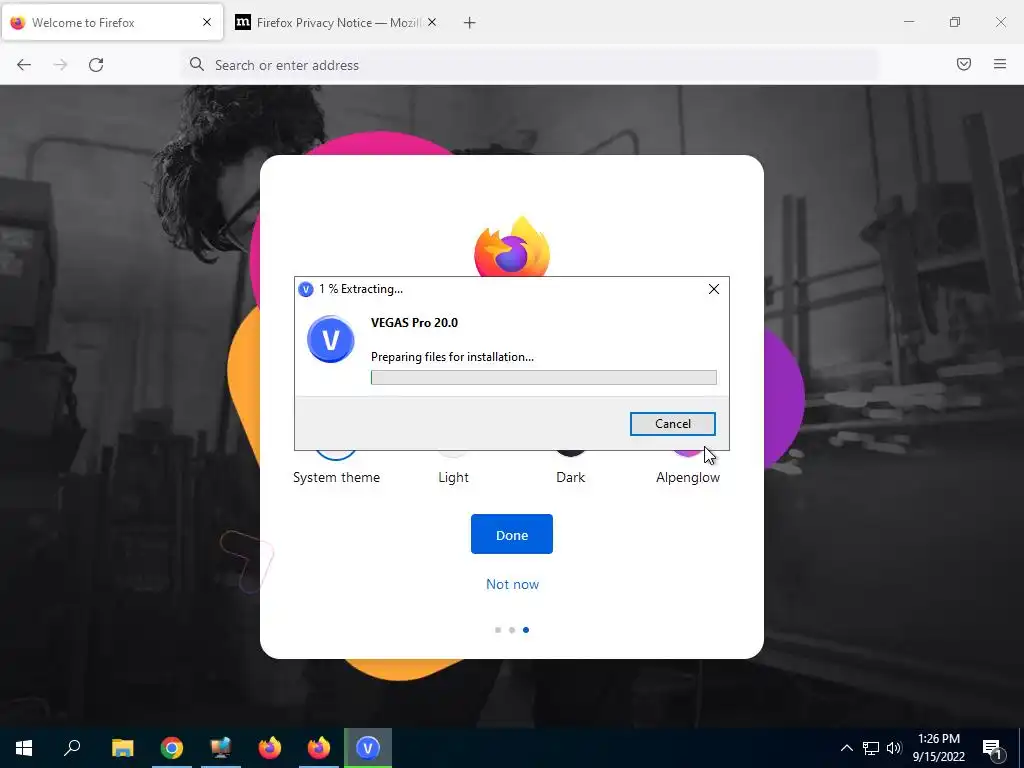Open the first Firefox taskbar icon
Screen dimensions: 1024x768
pyautogui.click(x=270, y=748)
